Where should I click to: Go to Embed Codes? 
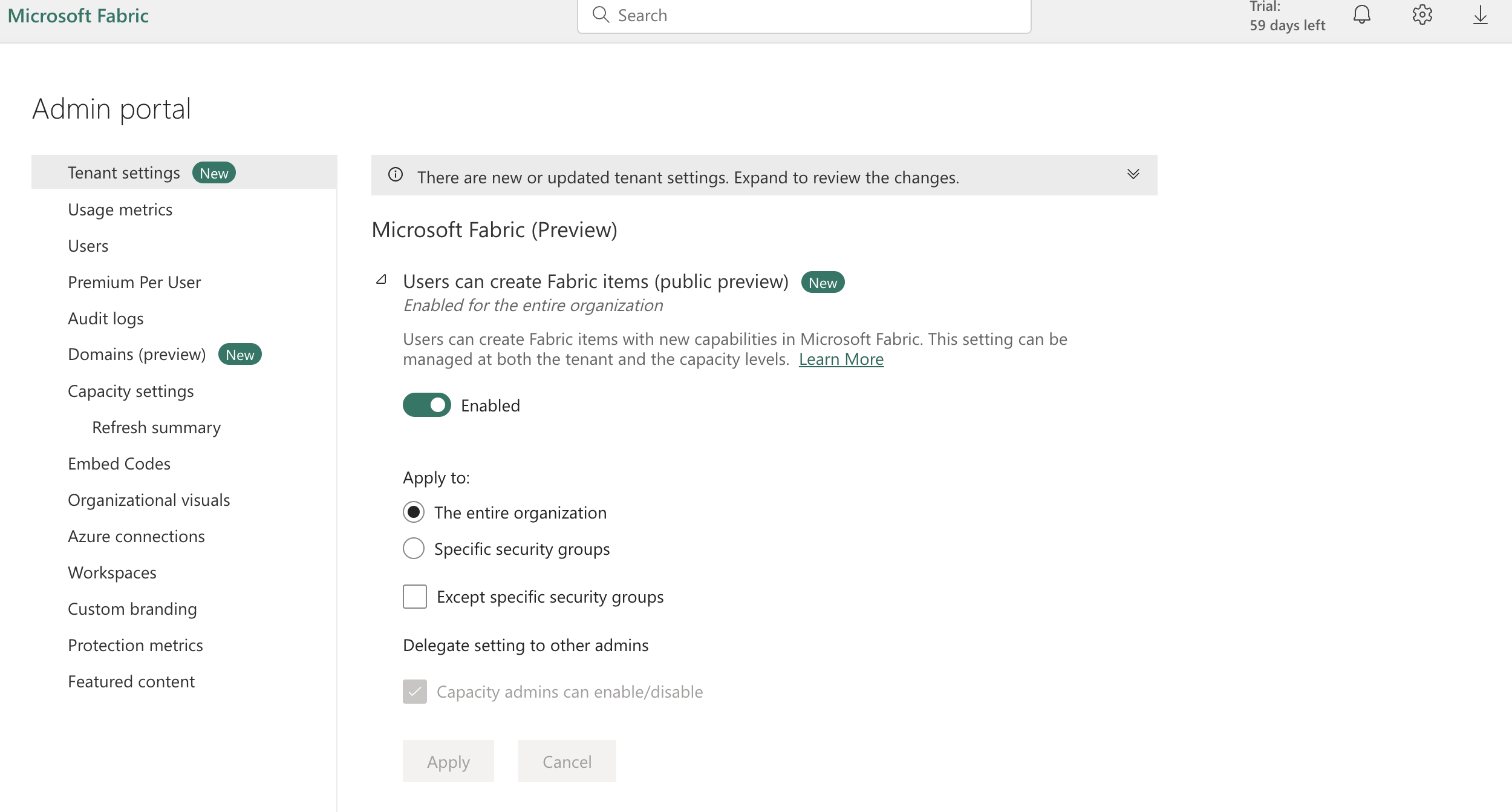[x=119, y=463]
